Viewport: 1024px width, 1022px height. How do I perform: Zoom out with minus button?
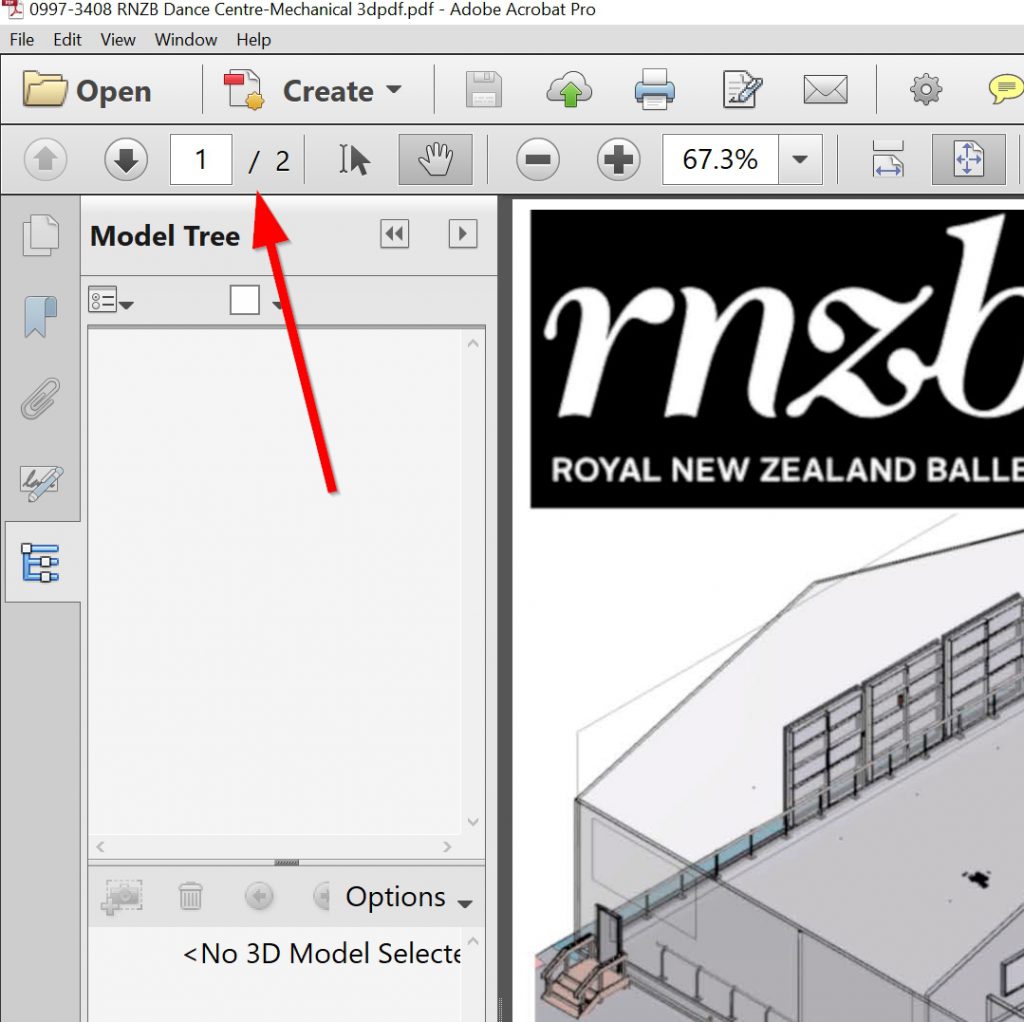[x=538, y=160]
